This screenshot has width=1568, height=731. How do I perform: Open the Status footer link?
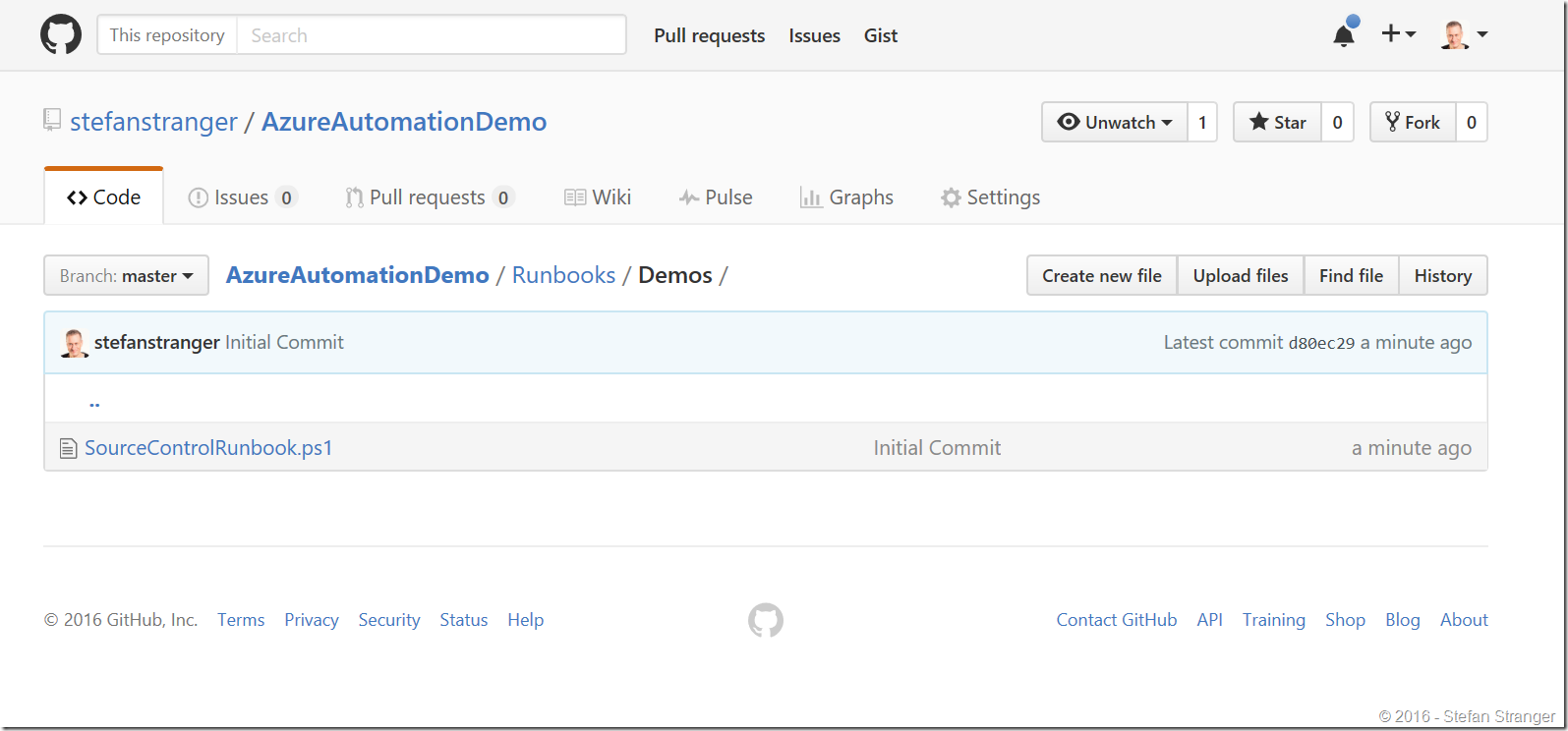(x=464, y=620)
